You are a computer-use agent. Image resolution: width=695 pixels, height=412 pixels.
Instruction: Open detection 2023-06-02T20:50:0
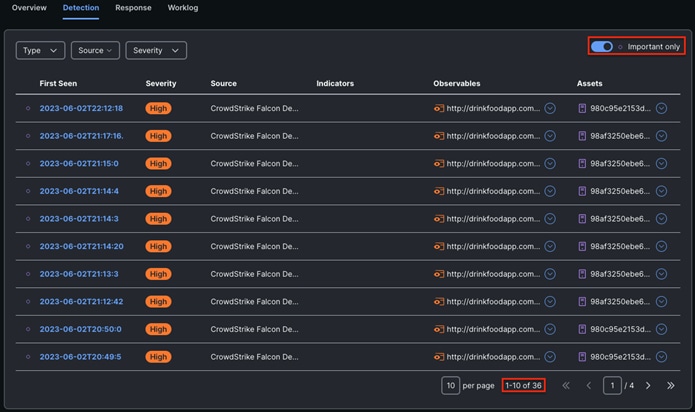(x=80, y=329)
